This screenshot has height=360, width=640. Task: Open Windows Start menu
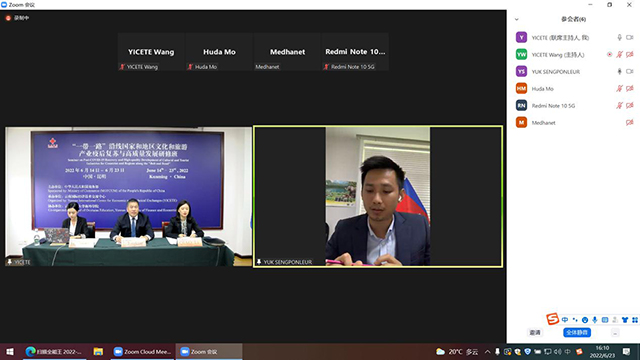click(x=10, y=351)
